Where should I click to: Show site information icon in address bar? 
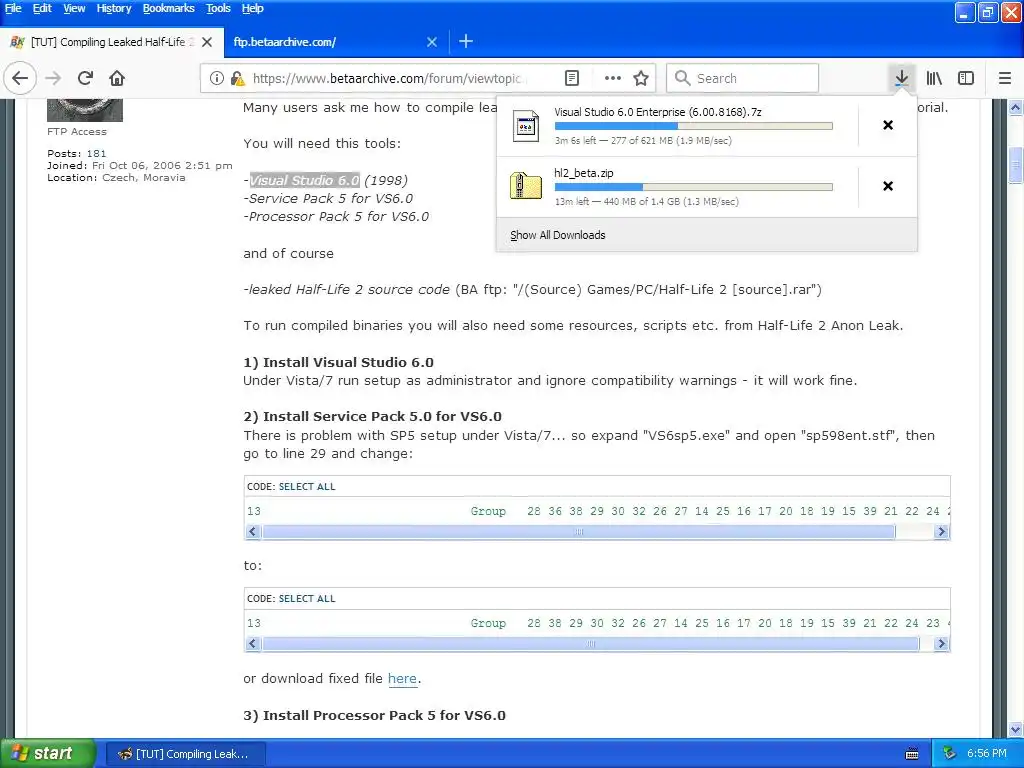(216, 78)
